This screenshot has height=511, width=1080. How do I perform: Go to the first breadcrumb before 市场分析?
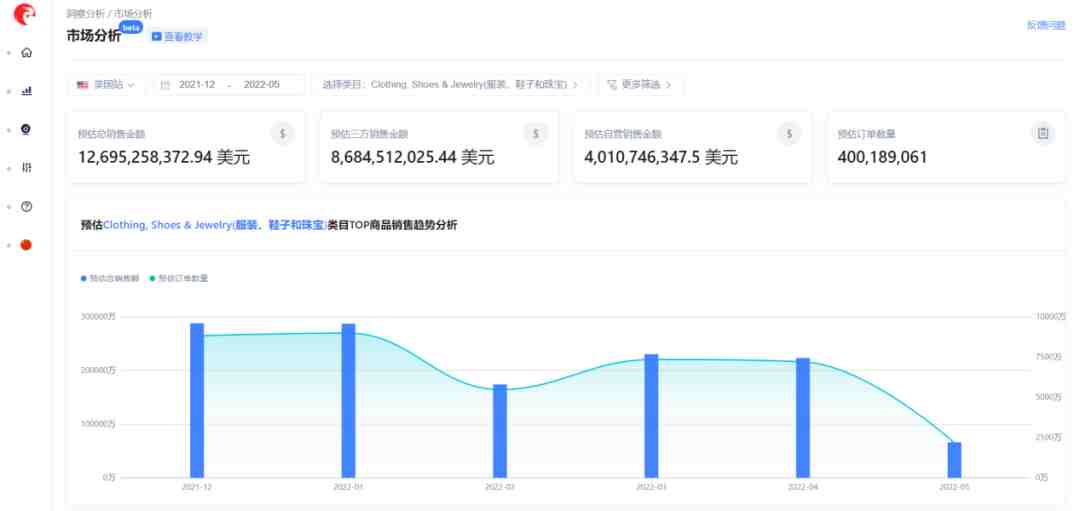(85, 13)
